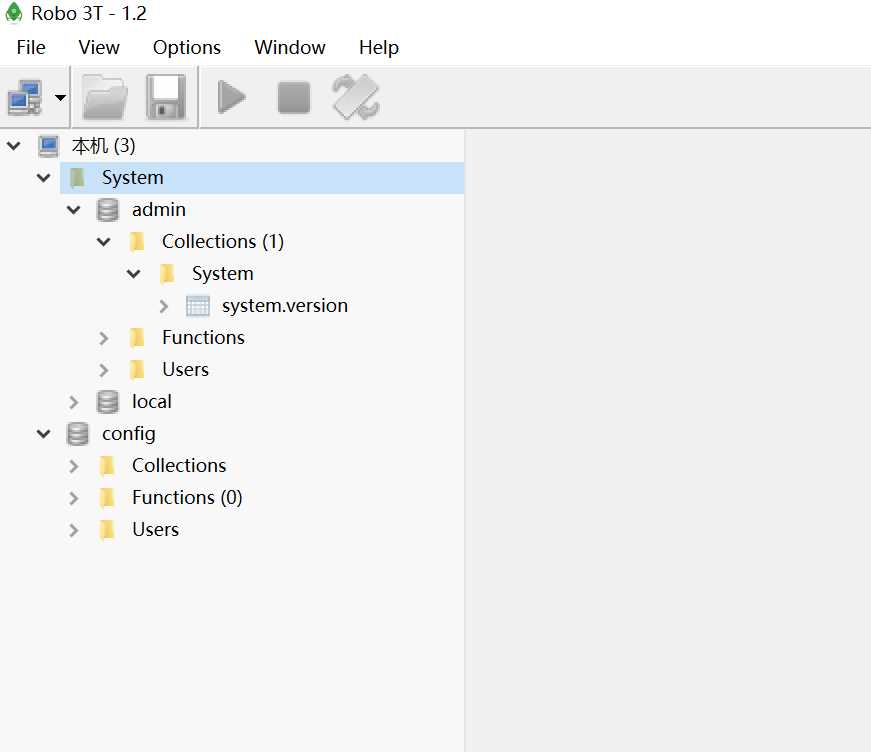The height and width of the screenshot is (752, 871).
Task: Open the View menu
Action: click(99, 47)
